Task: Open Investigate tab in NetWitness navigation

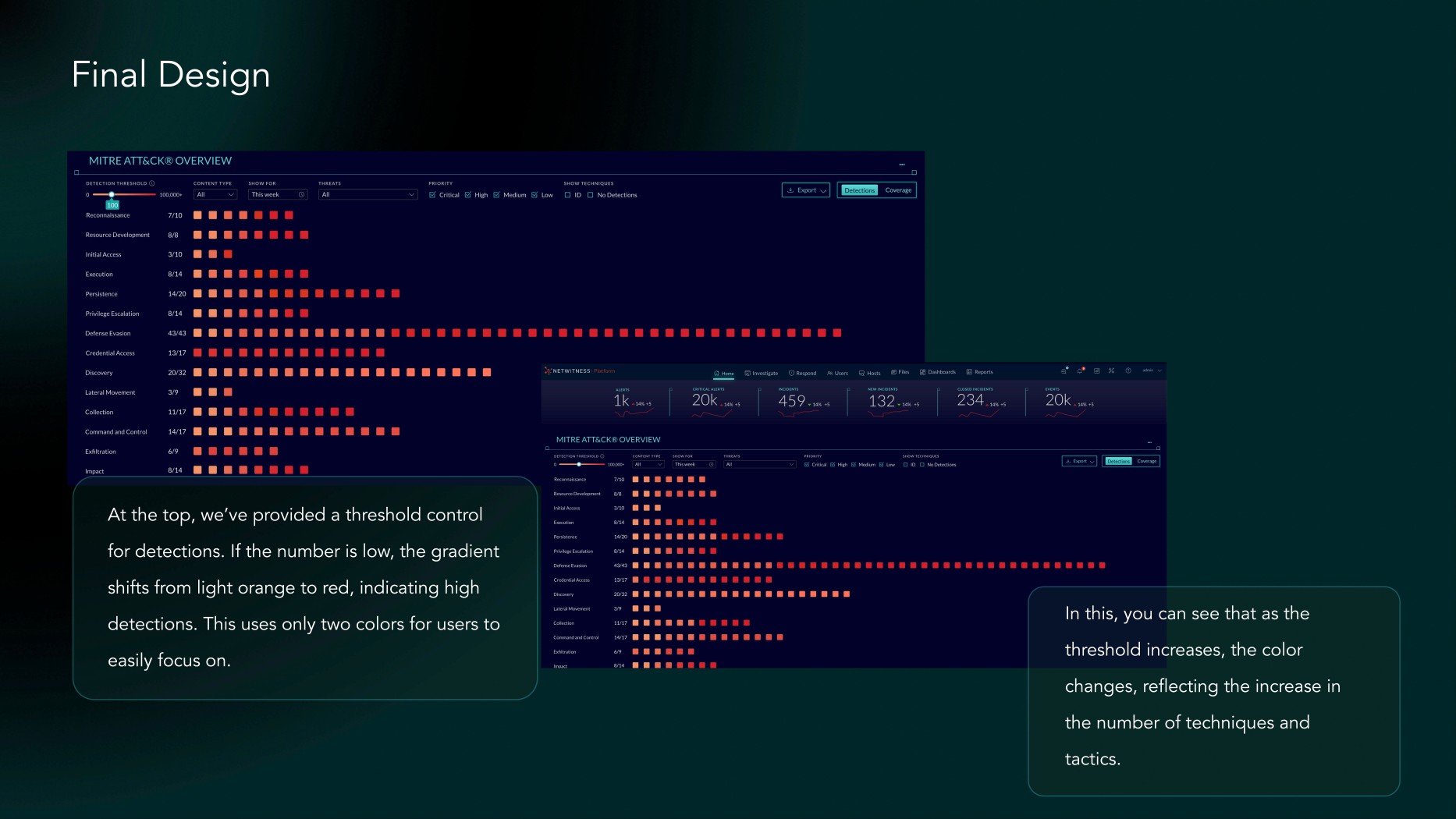Action: click(x=762, y=374)
